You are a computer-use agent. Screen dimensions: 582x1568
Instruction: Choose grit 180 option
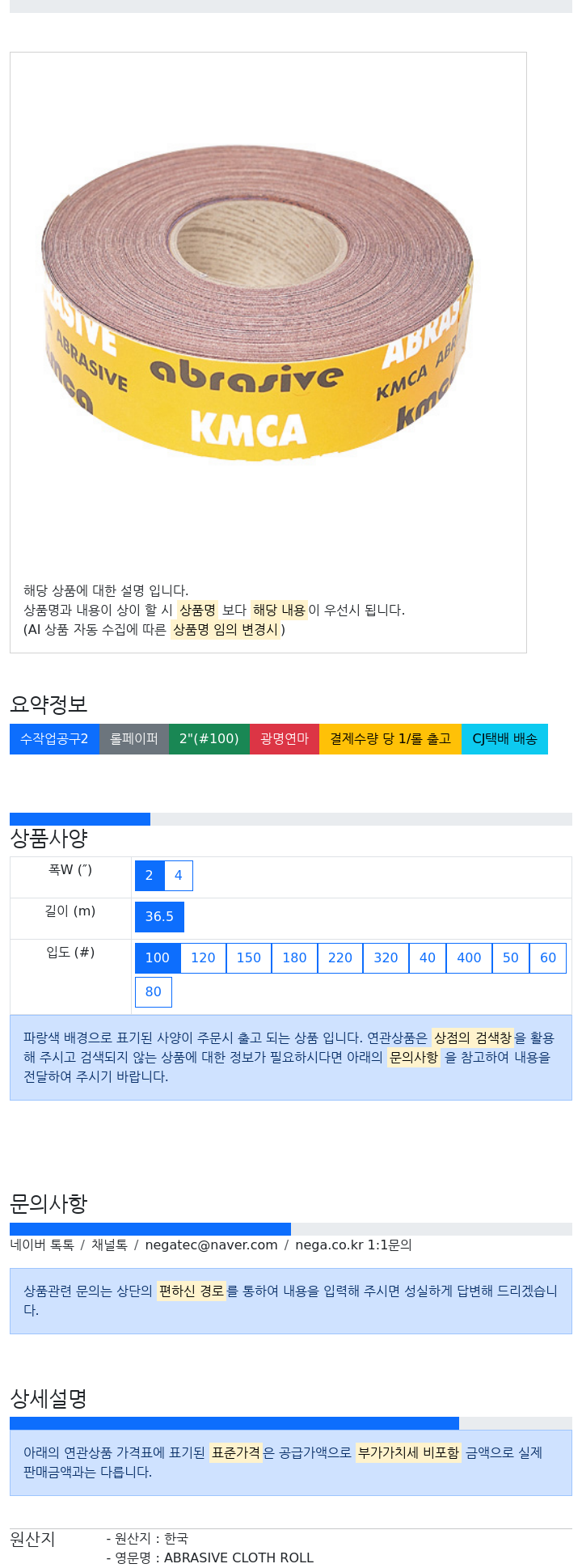294,958
